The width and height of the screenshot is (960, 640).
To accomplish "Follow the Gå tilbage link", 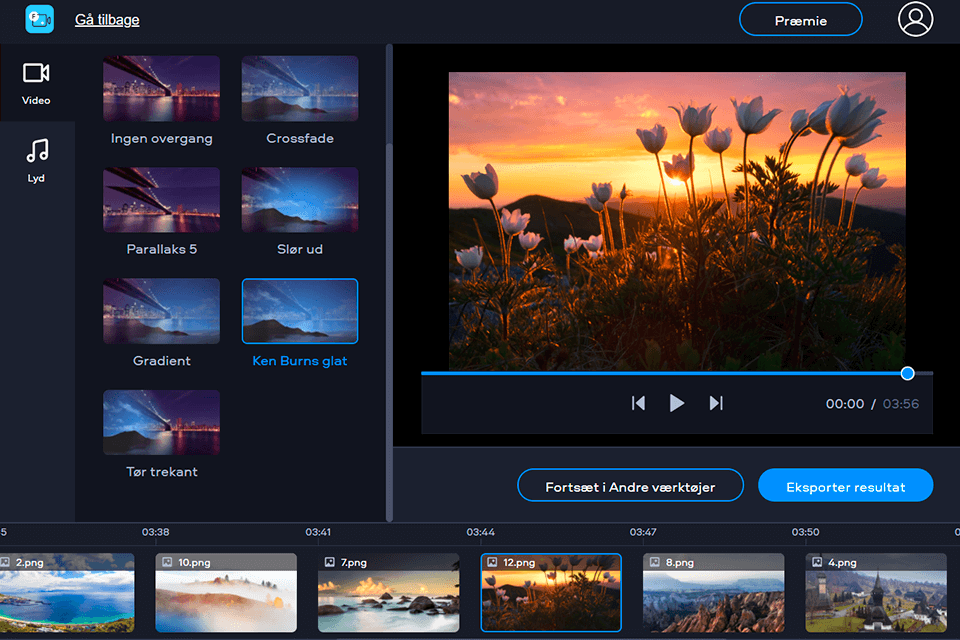I will 106,19.
